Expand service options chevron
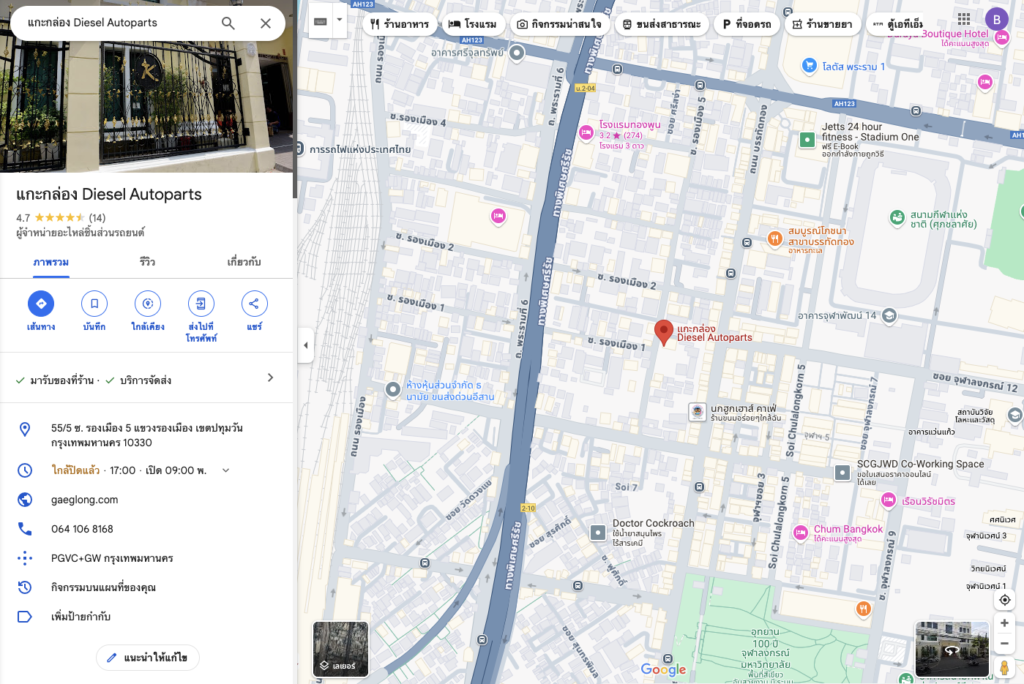Image resolution: width=1024 pixels, height=684 pixels. tap(270, 378)
